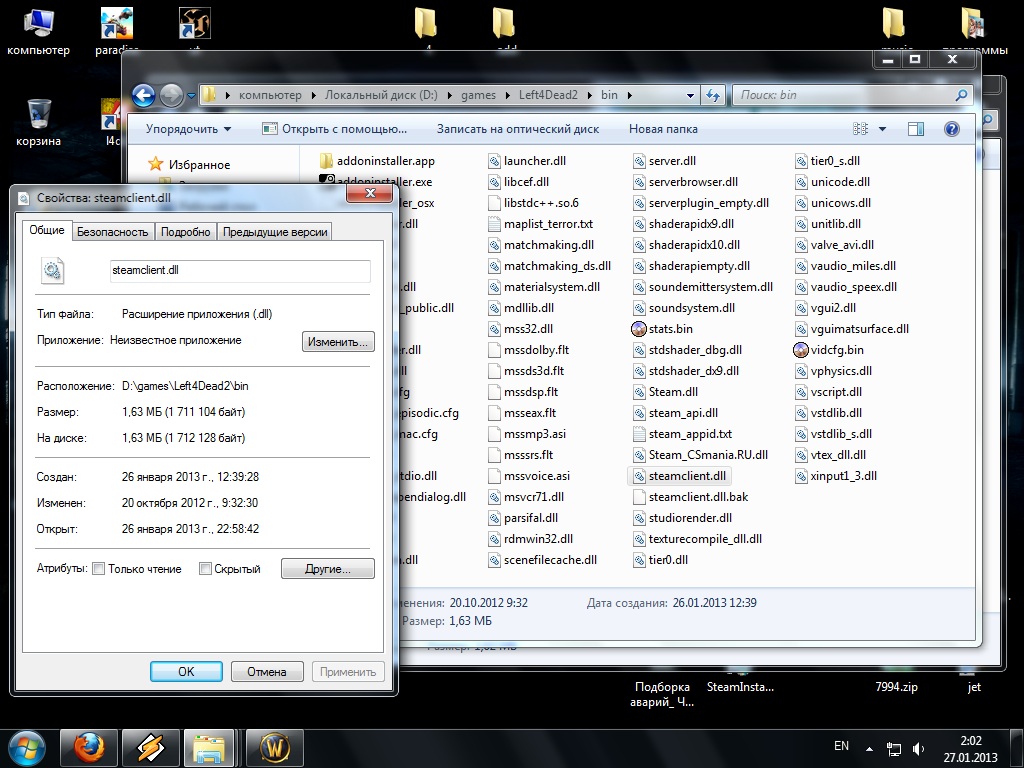Image resolution: width=1024 pixels, height=768 pixels.
Task: Enable the 'Только чтение' checkbox
Action: point(98,569)
